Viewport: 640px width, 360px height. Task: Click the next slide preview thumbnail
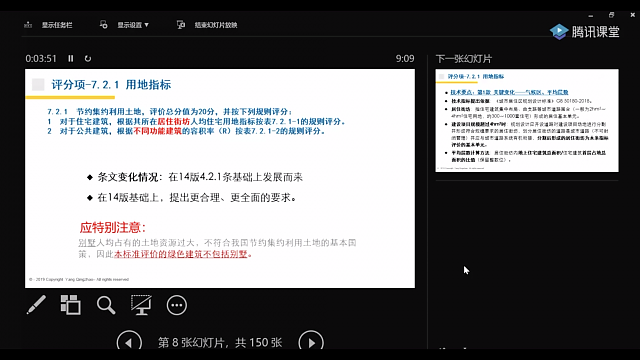[x=527, y=120]
